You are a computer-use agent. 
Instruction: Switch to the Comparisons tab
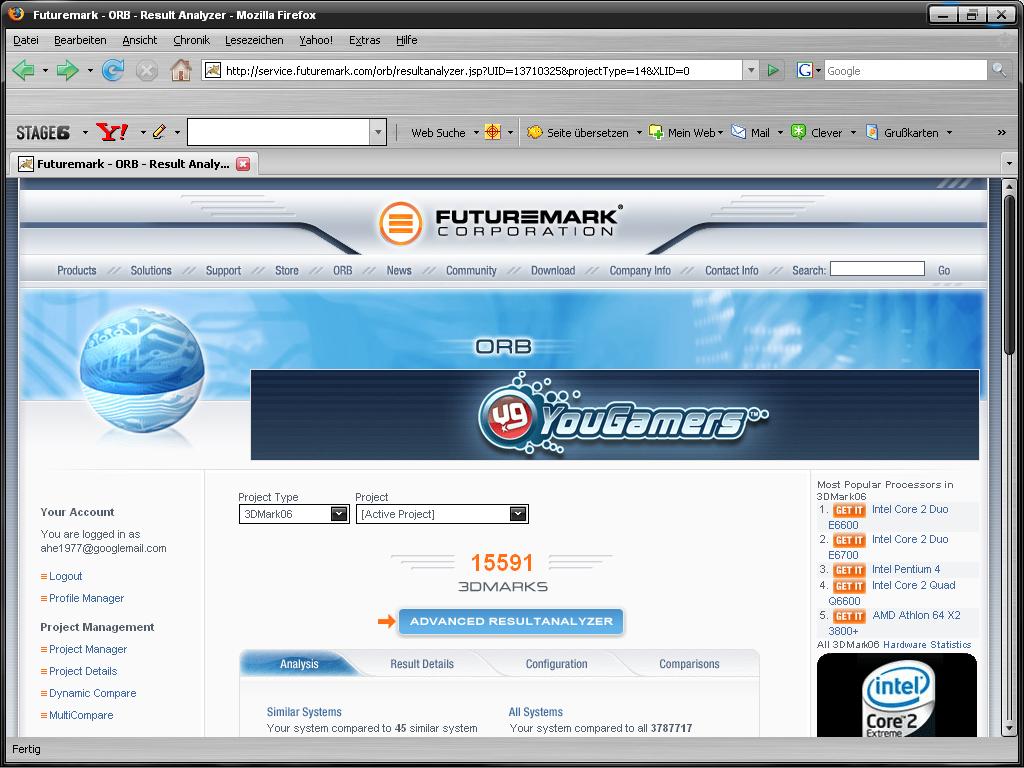point(689,664)
